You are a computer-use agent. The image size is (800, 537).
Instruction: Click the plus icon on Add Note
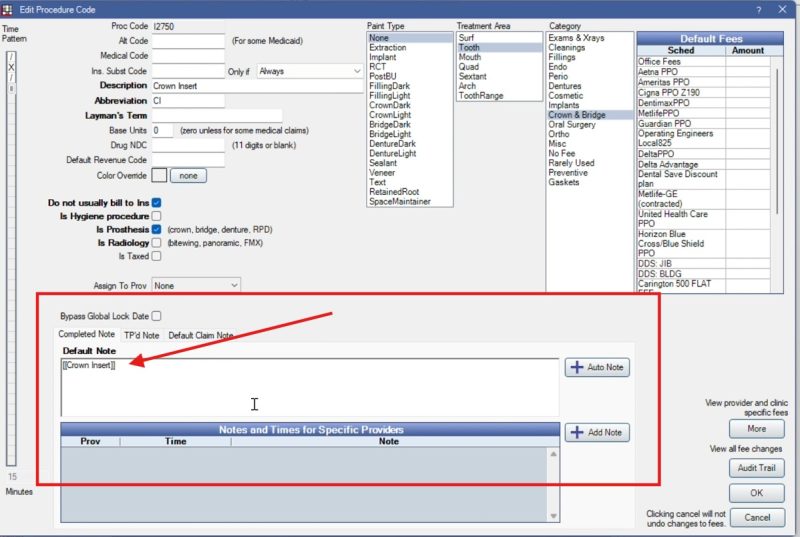577,432
